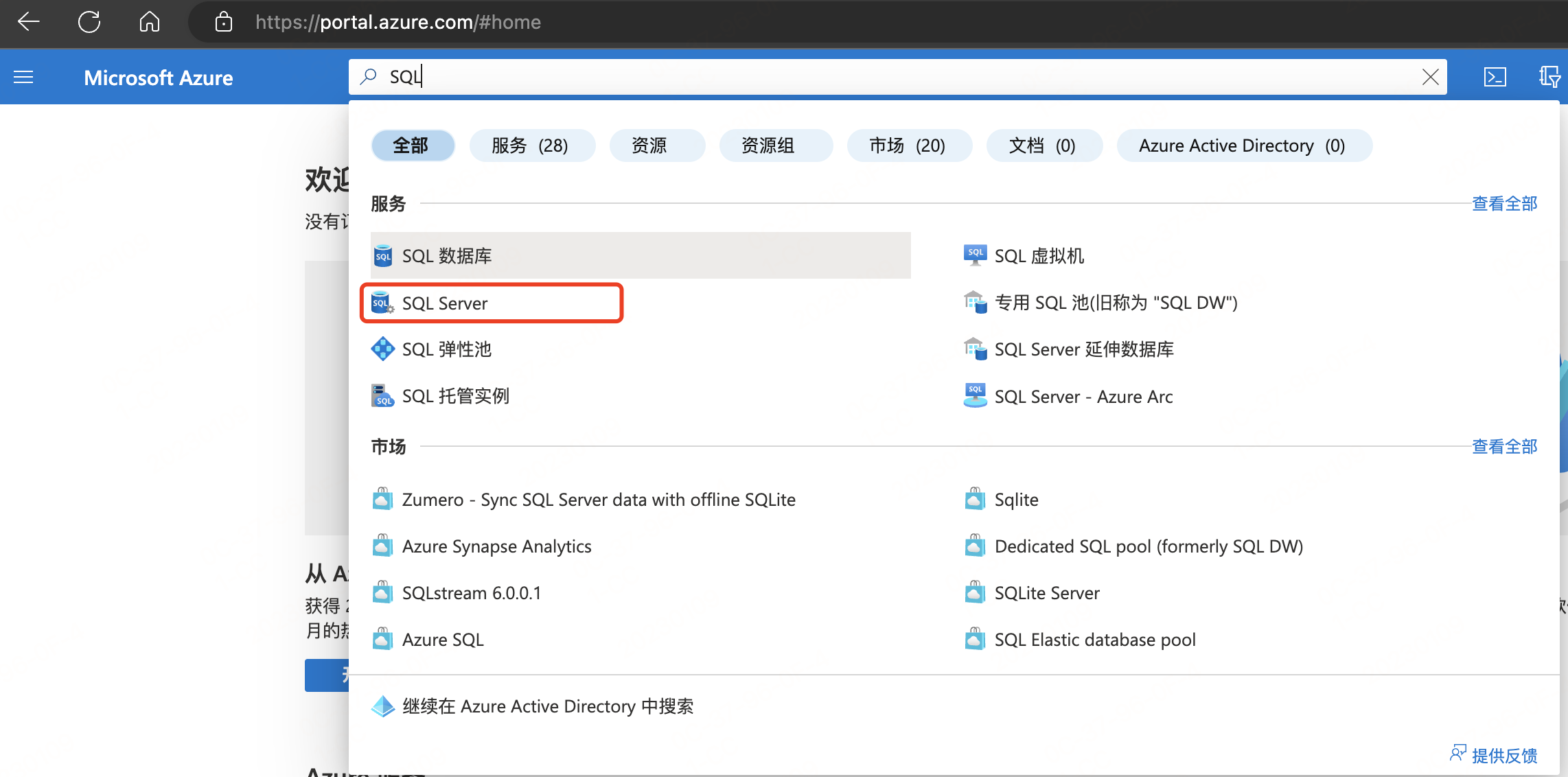The height and width of the screenshot is (777, 1568).
Task: Open Cloud Shell icon
Action: click(1495, 77)
